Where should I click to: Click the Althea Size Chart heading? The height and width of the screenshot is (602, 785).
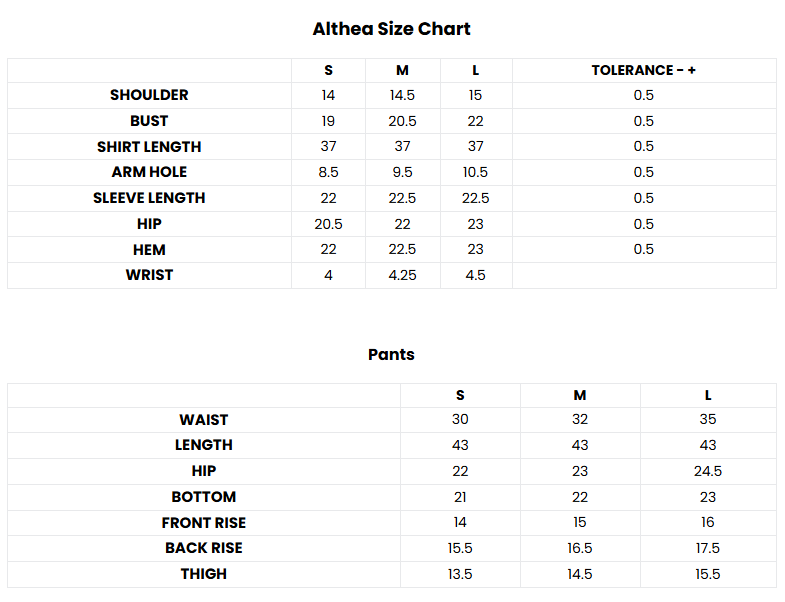coord(391,29)
